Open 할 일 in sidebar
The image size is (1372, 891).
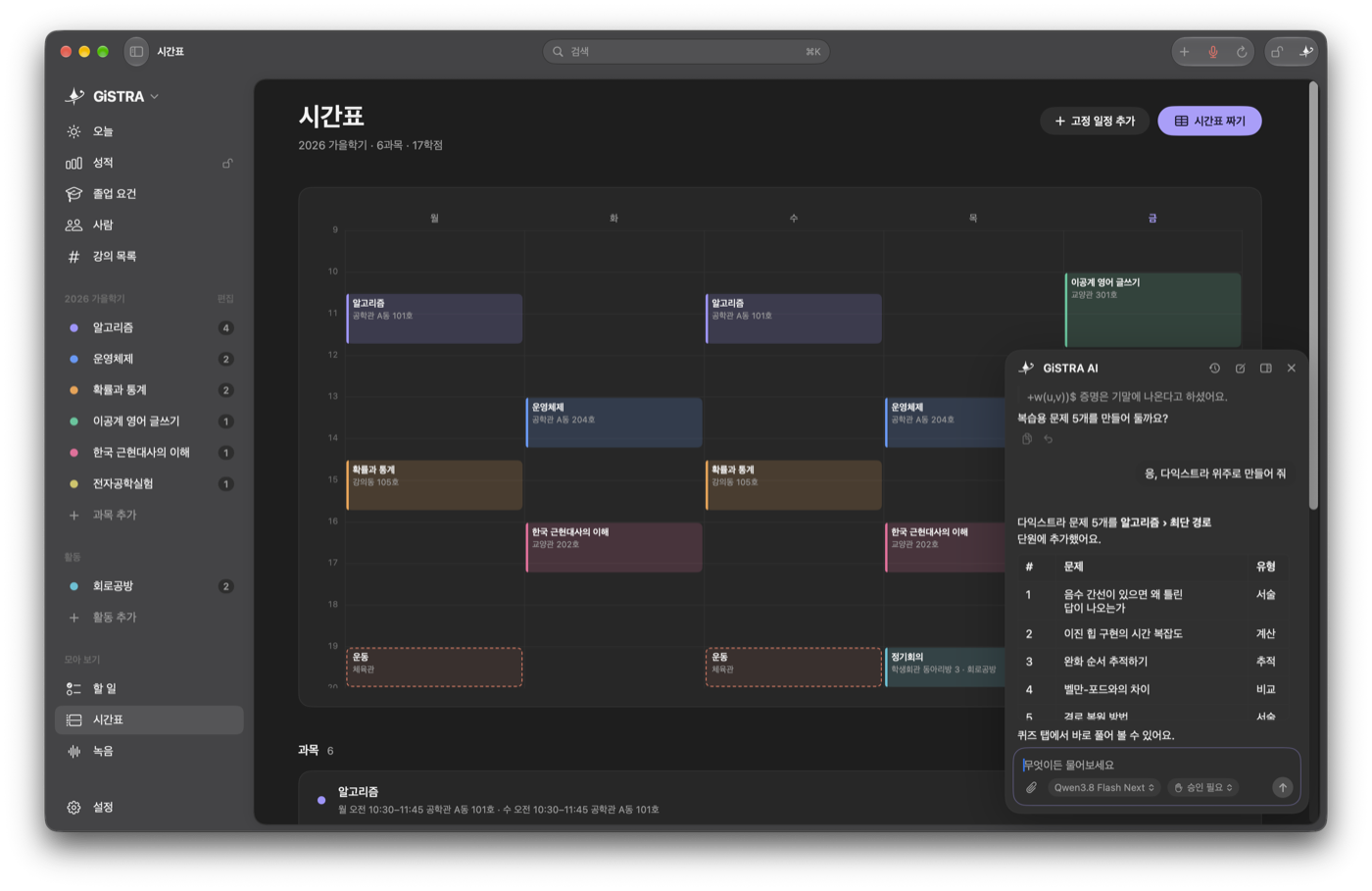[149, 689]
